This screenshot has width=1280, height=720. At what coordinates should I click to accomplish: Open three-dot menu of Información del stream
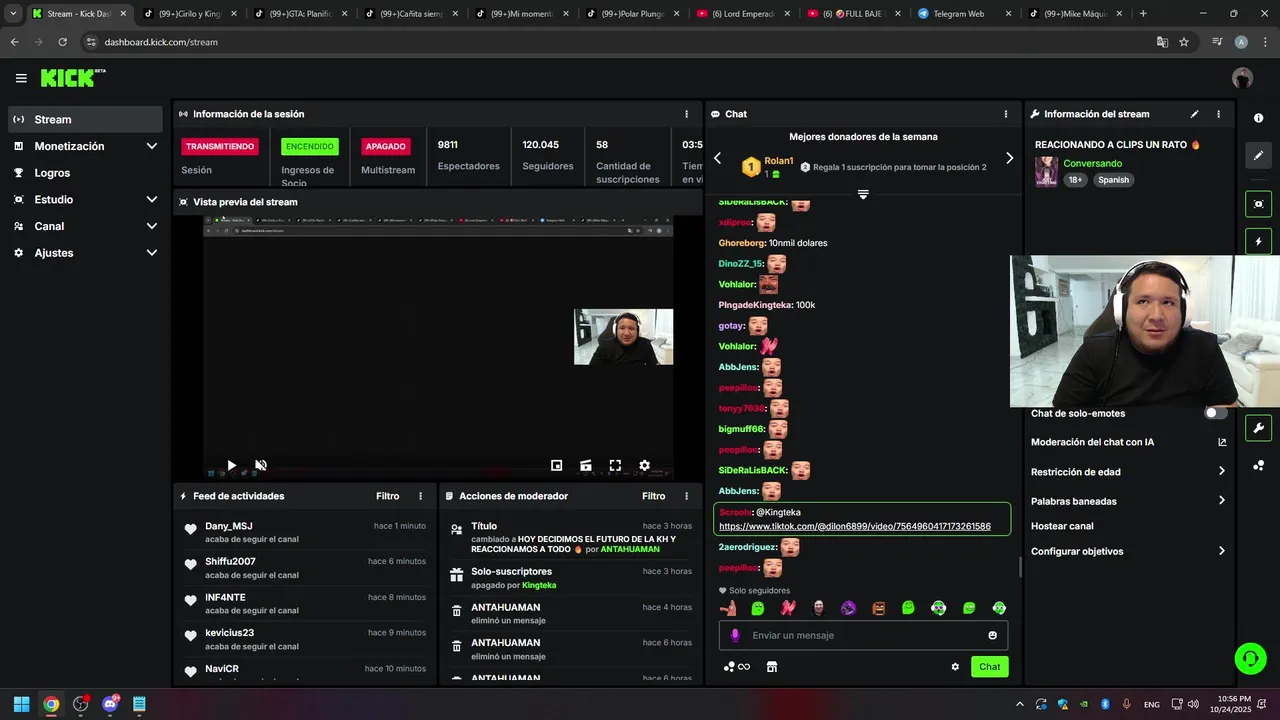(1218, 114)
